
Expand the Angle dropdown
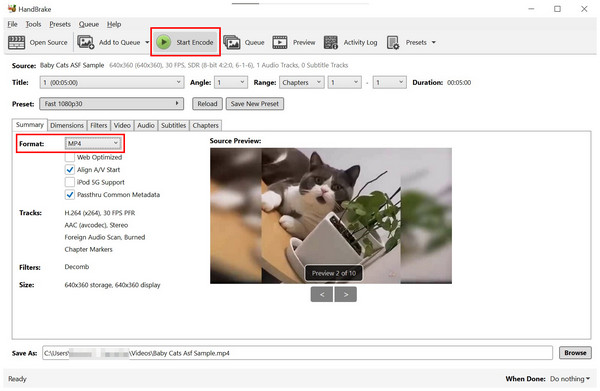(x=230, y=82)
